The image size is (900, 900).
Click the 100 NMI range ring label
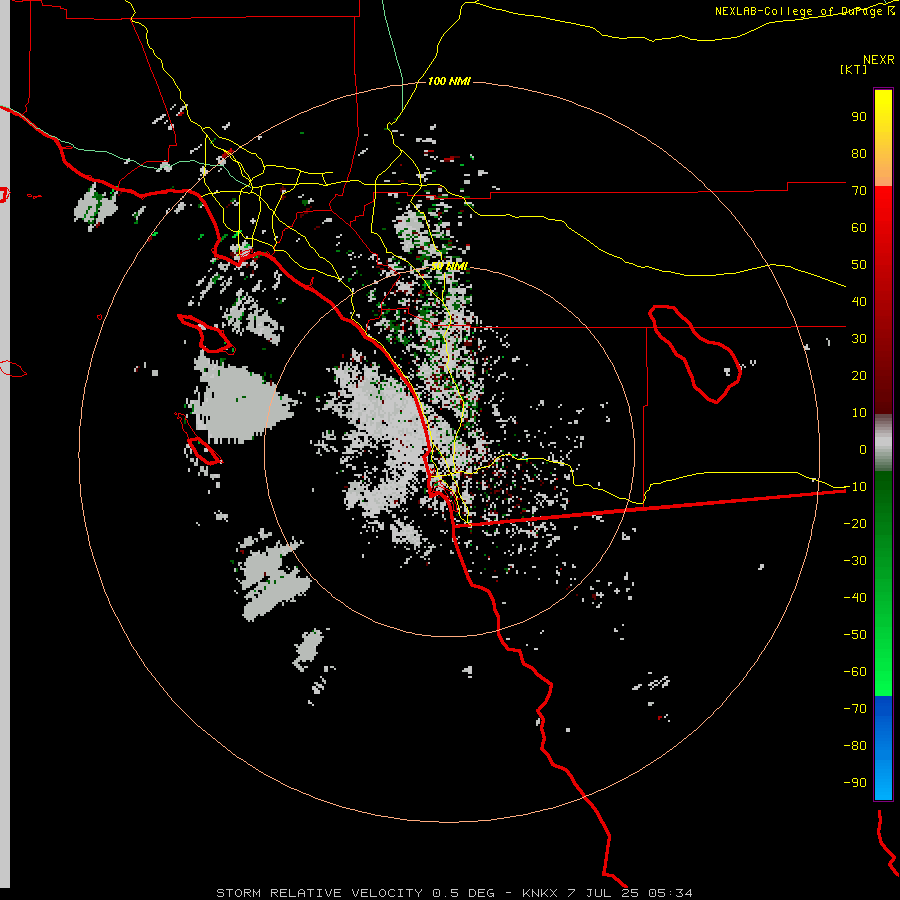click(449, 81)
